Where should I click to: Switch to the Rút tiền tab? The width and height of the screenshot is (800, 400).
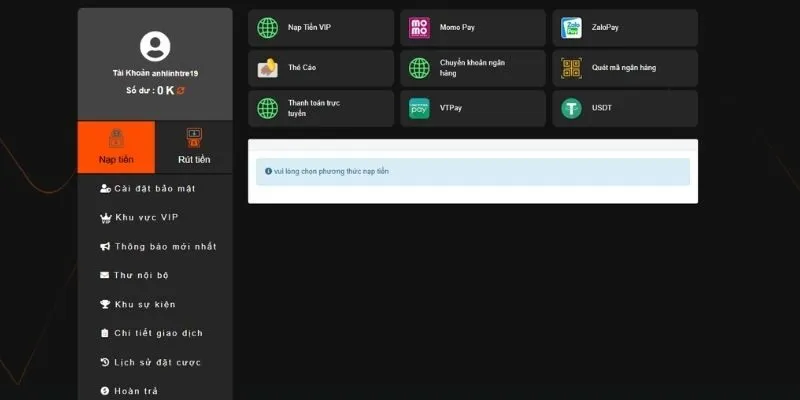pyautogui.click(x=194, y=147)
